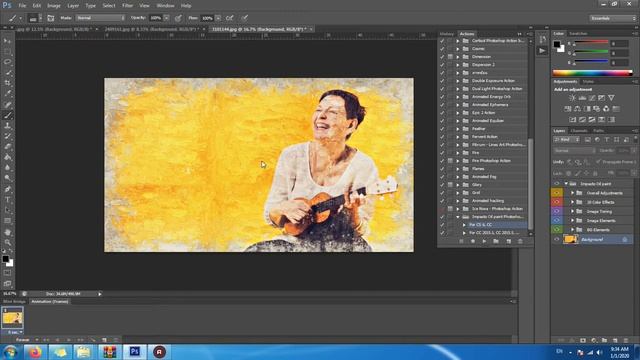Open the layer blend mode dropdown
Image resolution: width=640 pixels, height=360 pixels.
click(x=575, y=151)
